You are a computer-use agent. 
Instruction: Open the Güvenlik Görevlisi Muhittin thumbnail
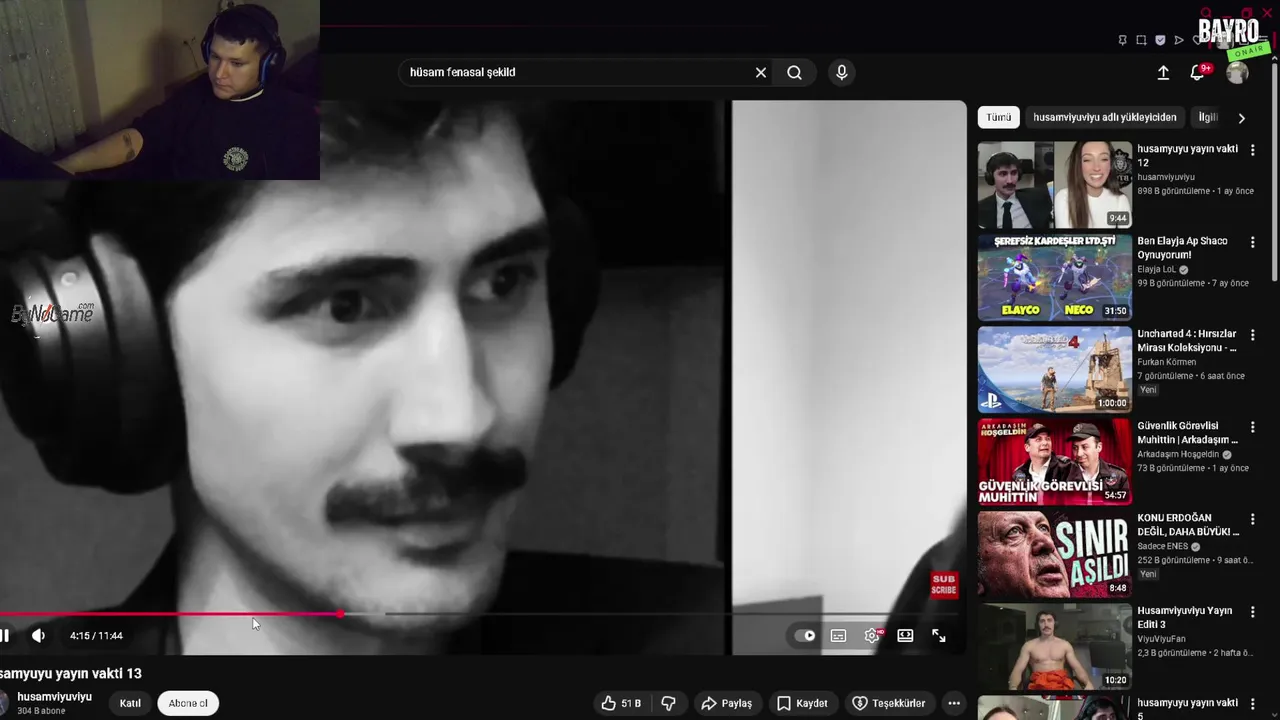1055,461
